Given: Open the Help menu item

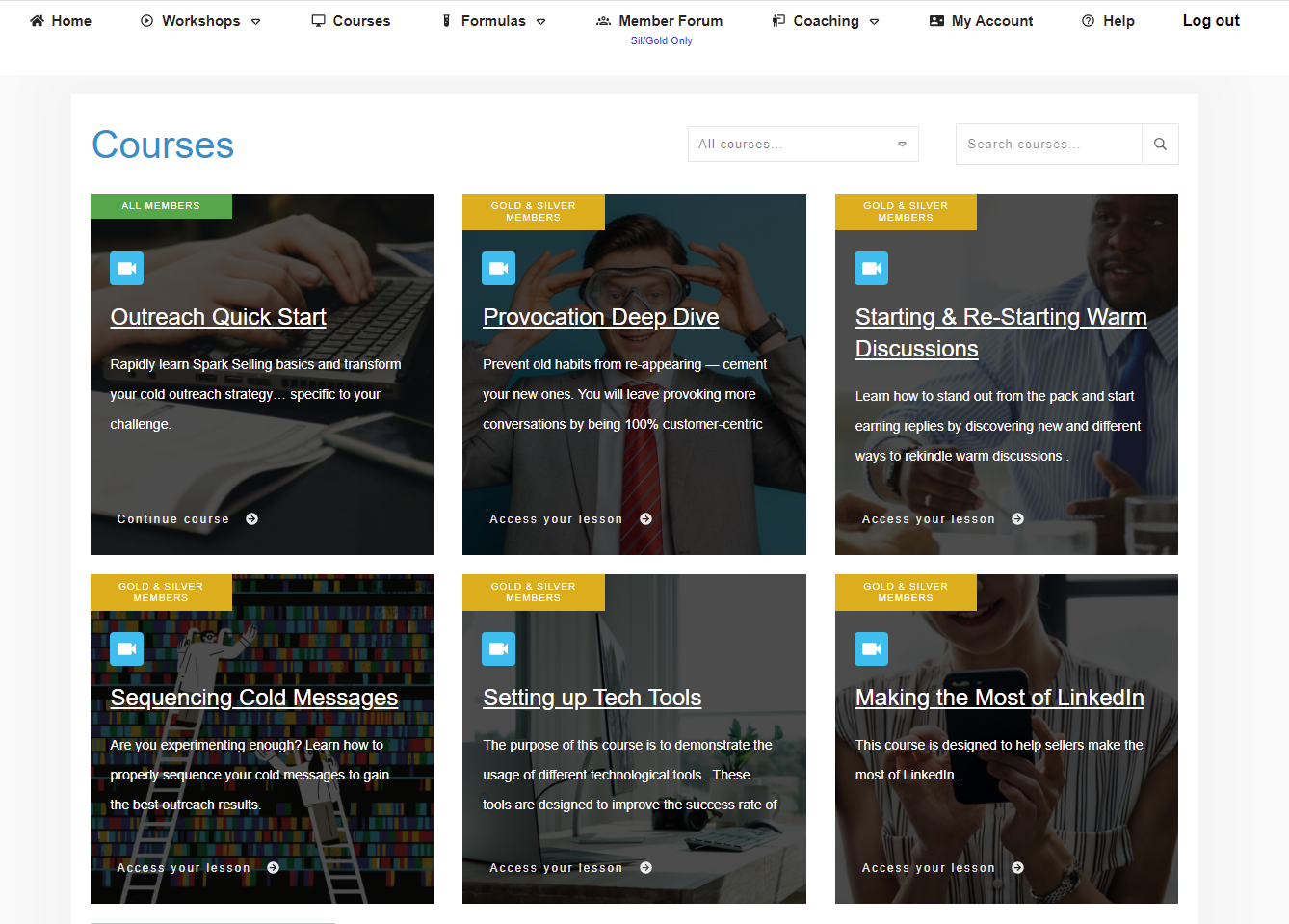Looking at the screenshot, I should [x=1108, y=21].
